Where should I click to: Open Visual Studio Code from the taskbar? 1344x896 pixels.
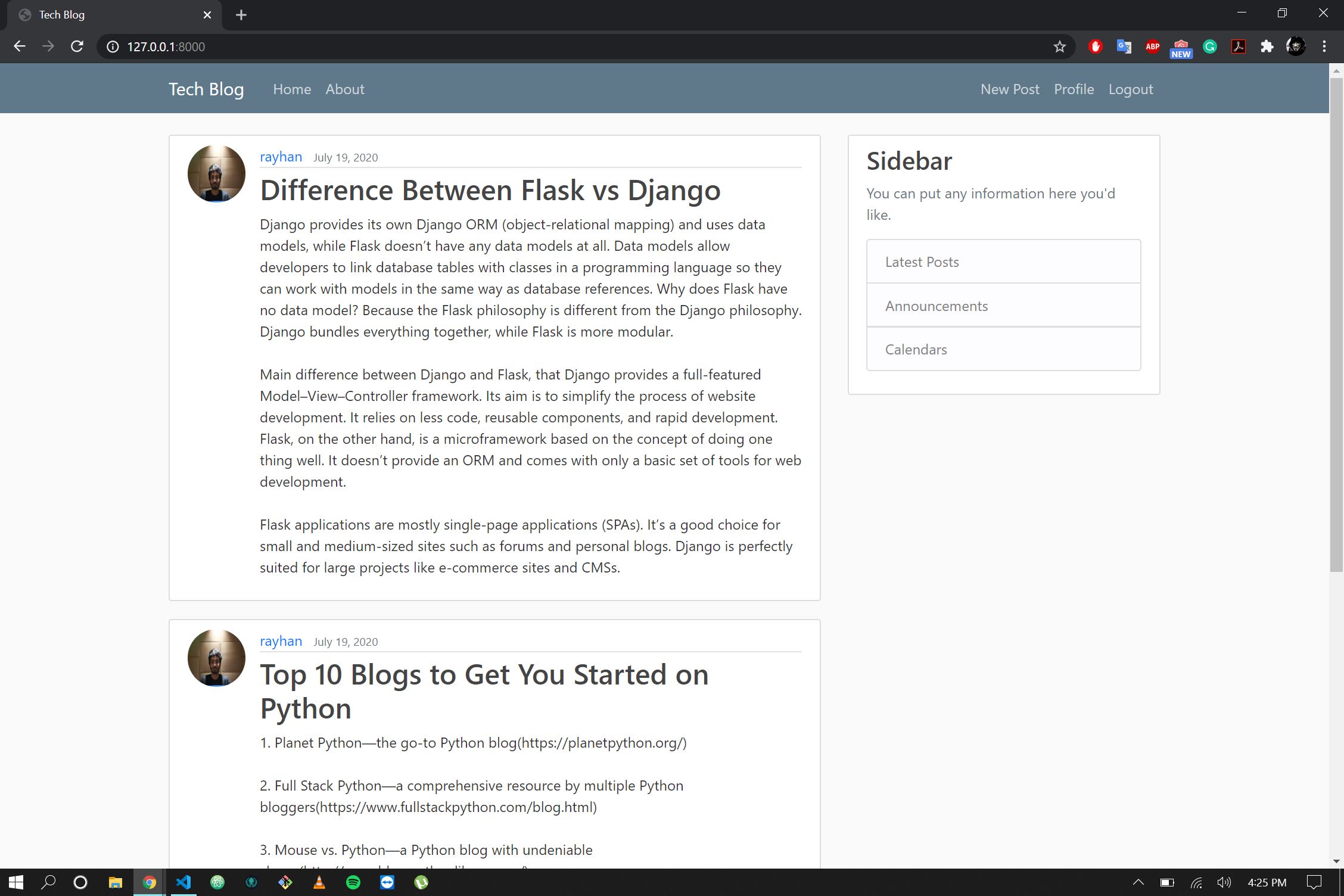pos(183,882)
